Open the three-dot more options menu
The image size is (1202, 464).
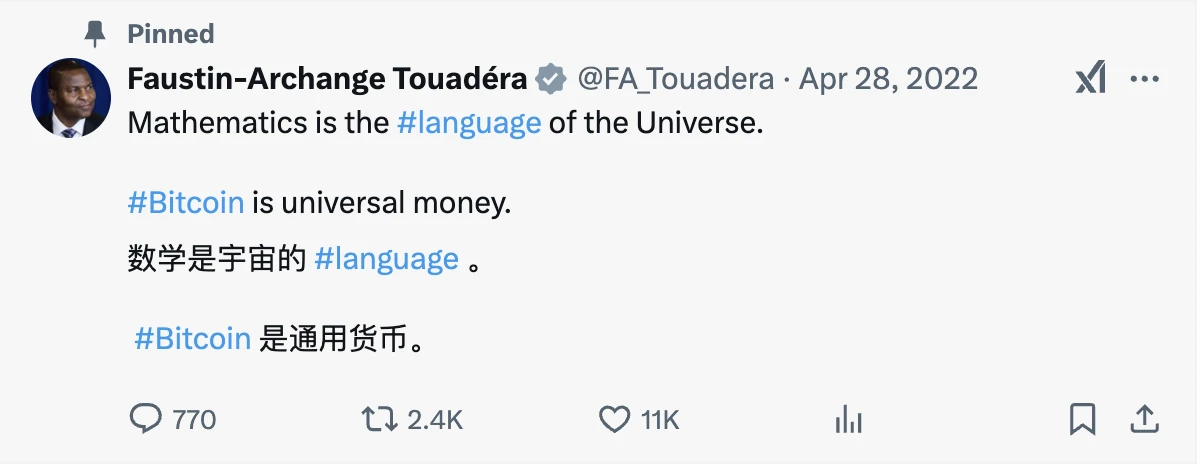[1144, 78]
